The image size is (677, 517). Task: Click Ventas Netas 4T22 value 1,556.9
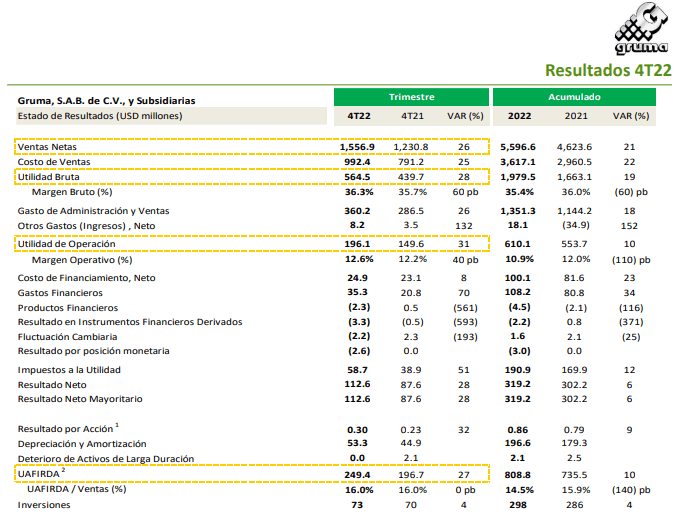(x=357, y=147)
